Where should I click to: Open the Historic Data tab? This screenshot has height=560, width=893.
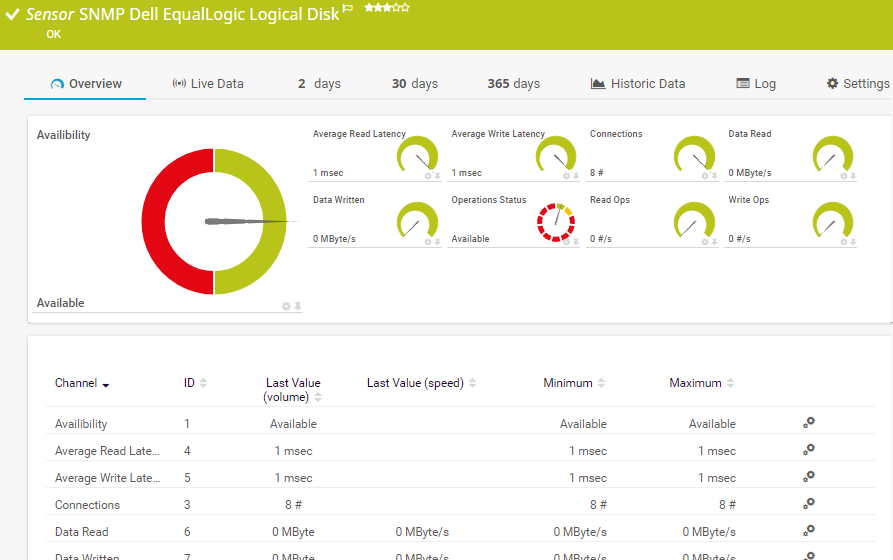click(638, 84)
